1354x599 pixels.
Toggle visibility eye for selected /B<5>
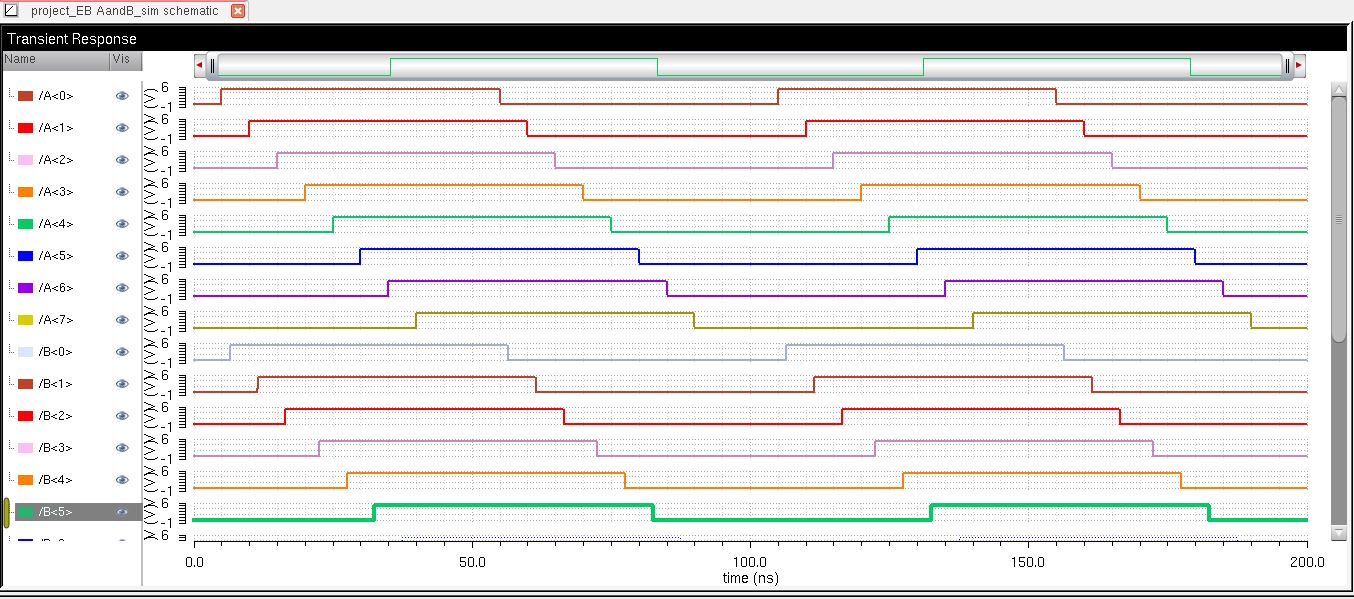122,512
